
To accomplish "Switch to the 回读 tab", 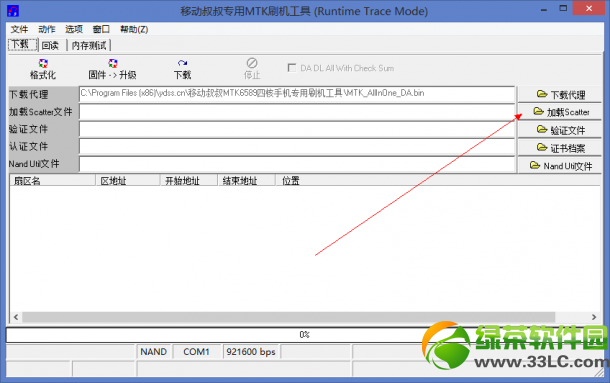I will pyautogui.click(x=50, y=46).
